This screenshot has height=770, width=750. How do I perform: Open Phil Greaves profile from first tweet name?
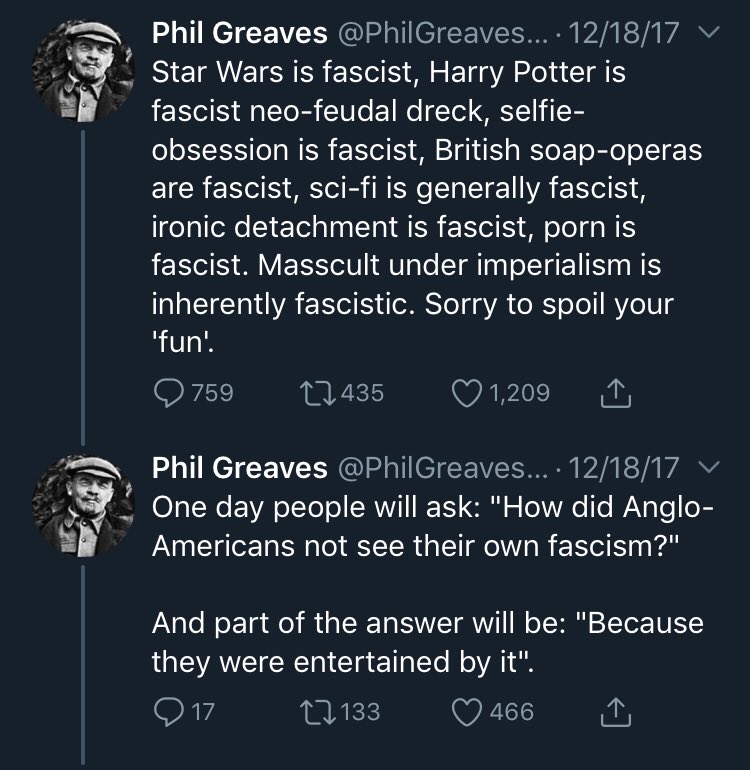pos(239,34)
